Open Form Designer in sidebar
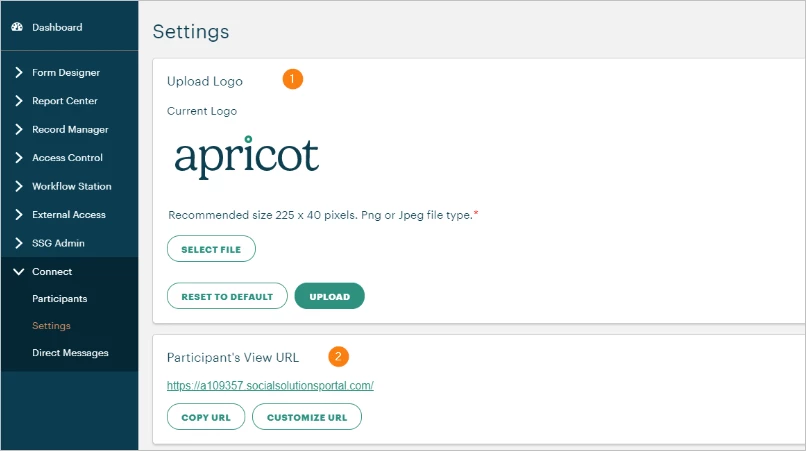 coord(66,73)
